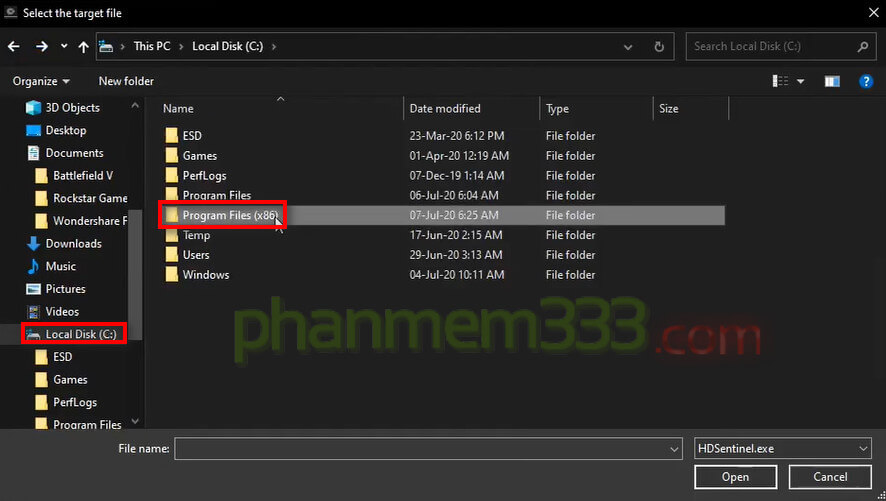The height and width of the screenshot is (501, 886).
Task: Click the Back navigation arrow
Action: point(14,46)
